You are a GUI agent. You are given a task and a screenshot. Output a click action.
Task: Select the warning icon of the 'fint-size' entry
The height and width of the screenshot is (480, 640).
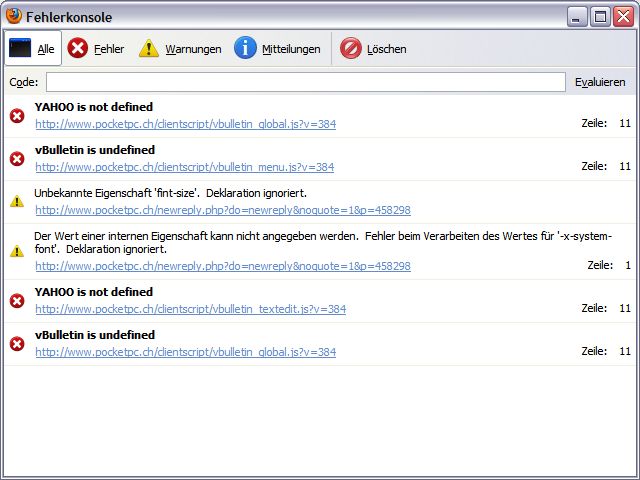tap(17, 201)
